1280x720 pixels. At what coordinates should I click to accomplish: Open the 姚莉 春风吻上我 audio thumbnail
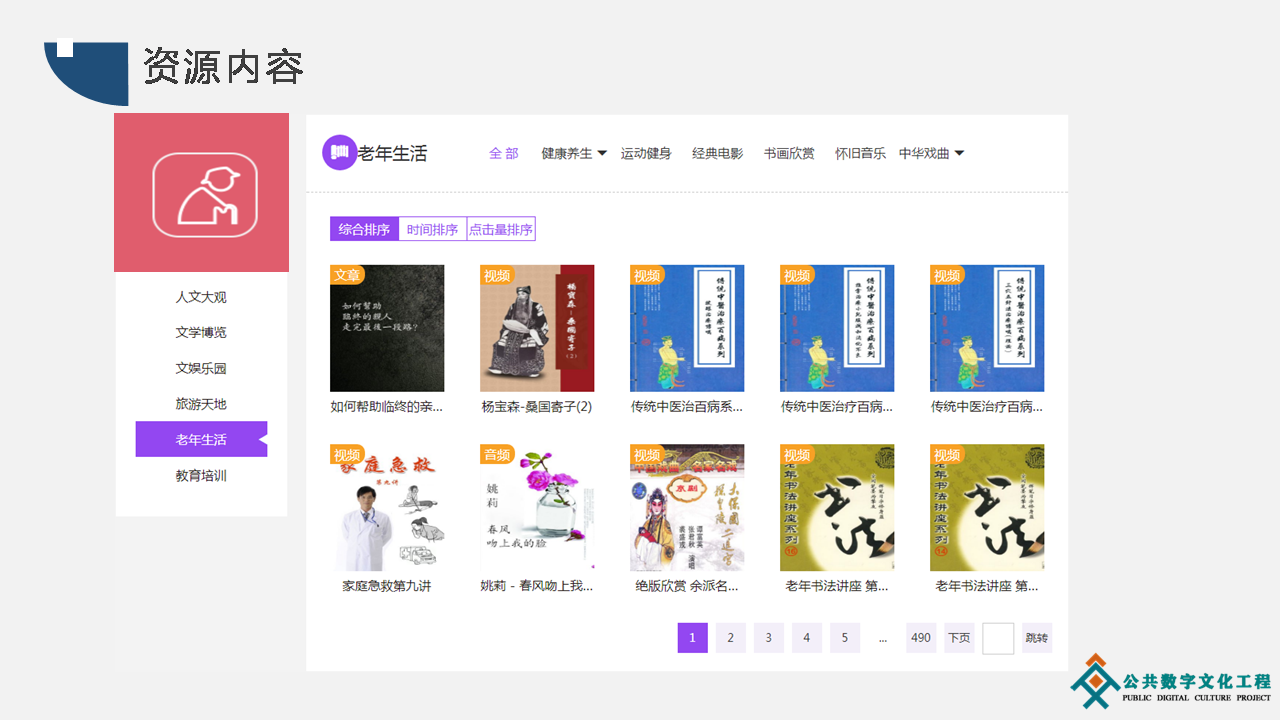tap(537, 508)
